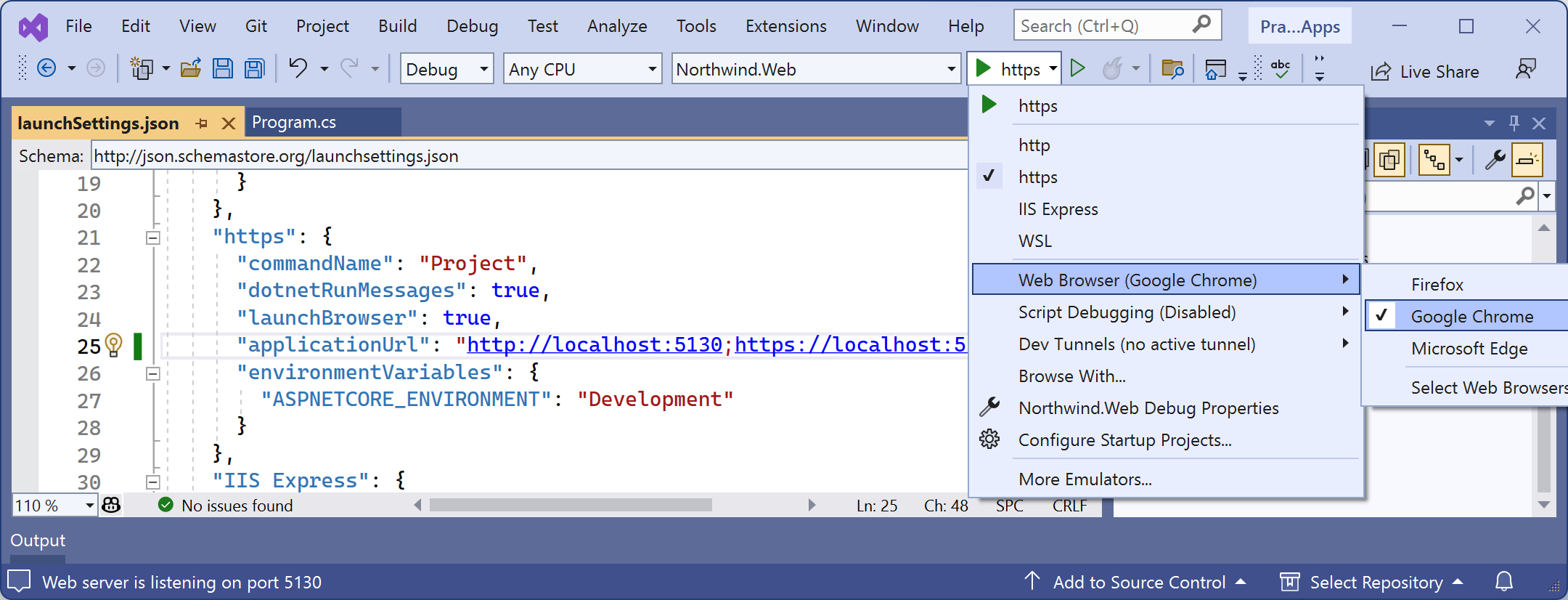
Task: Click the side panel's search magnifier icon
Action: point(1525,195)
